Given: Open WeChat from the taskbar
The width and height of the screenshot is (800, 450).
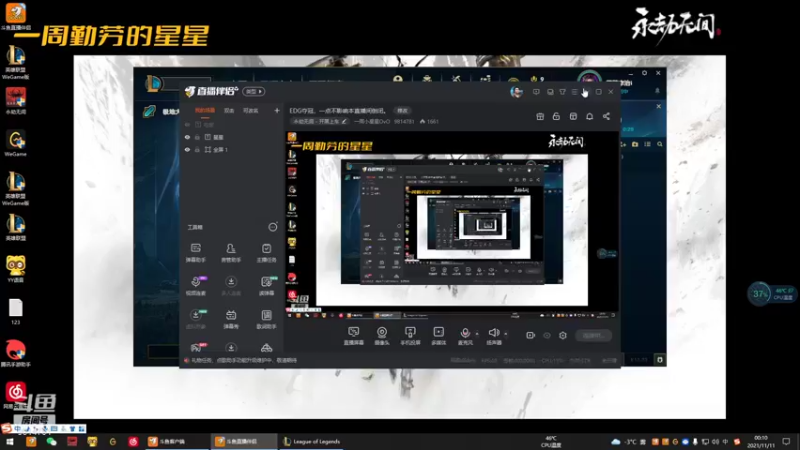Looking at the screenshot, I should pos(52,441).
